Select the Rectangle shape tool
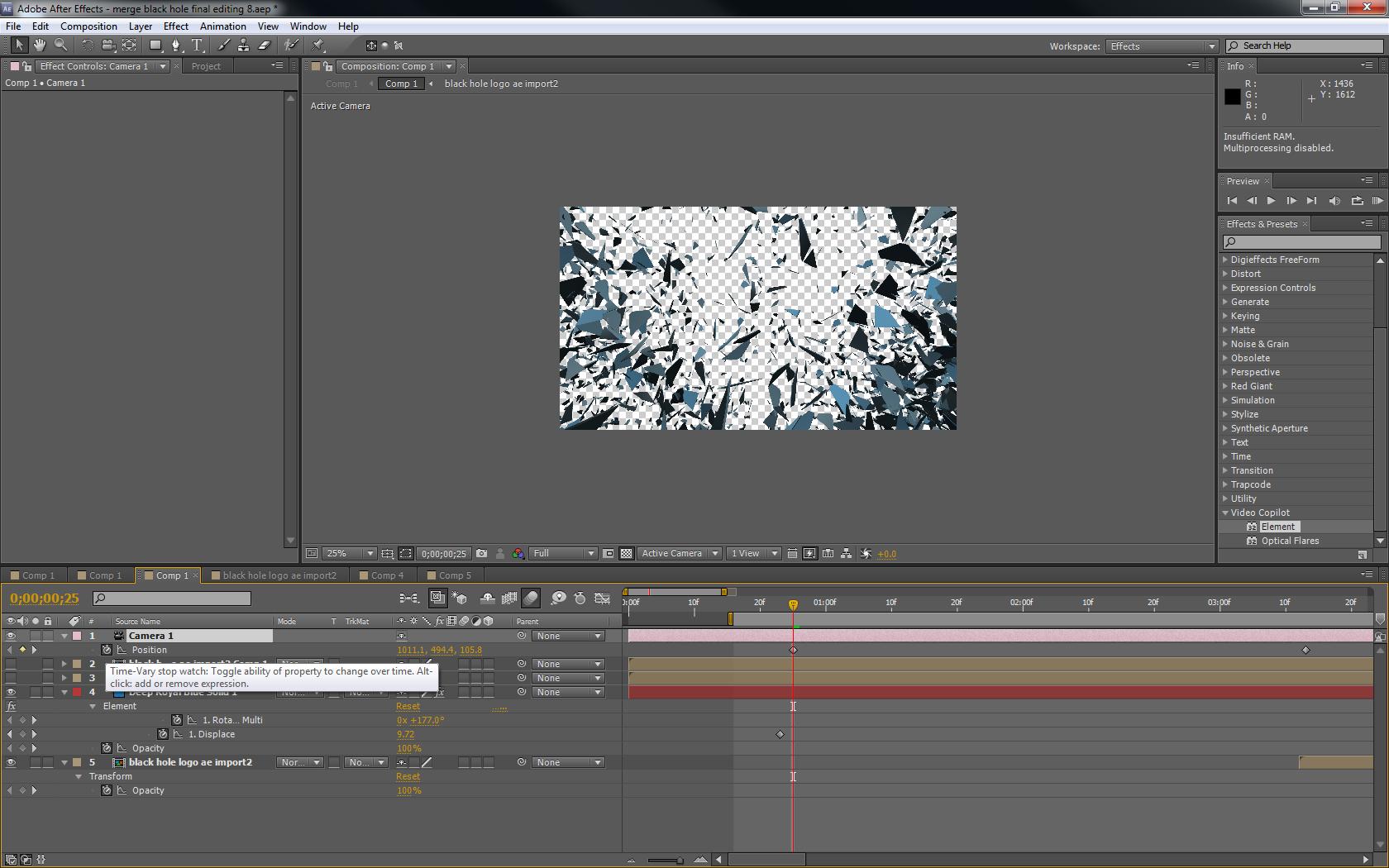 click(x=155, y=45)
